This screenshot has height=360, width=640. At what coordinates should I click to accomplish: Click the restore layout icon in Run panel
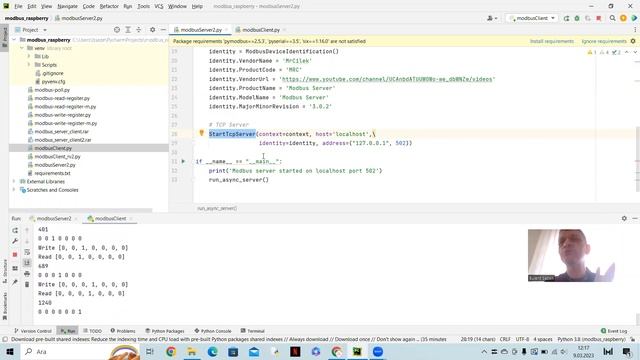point(15,268)
